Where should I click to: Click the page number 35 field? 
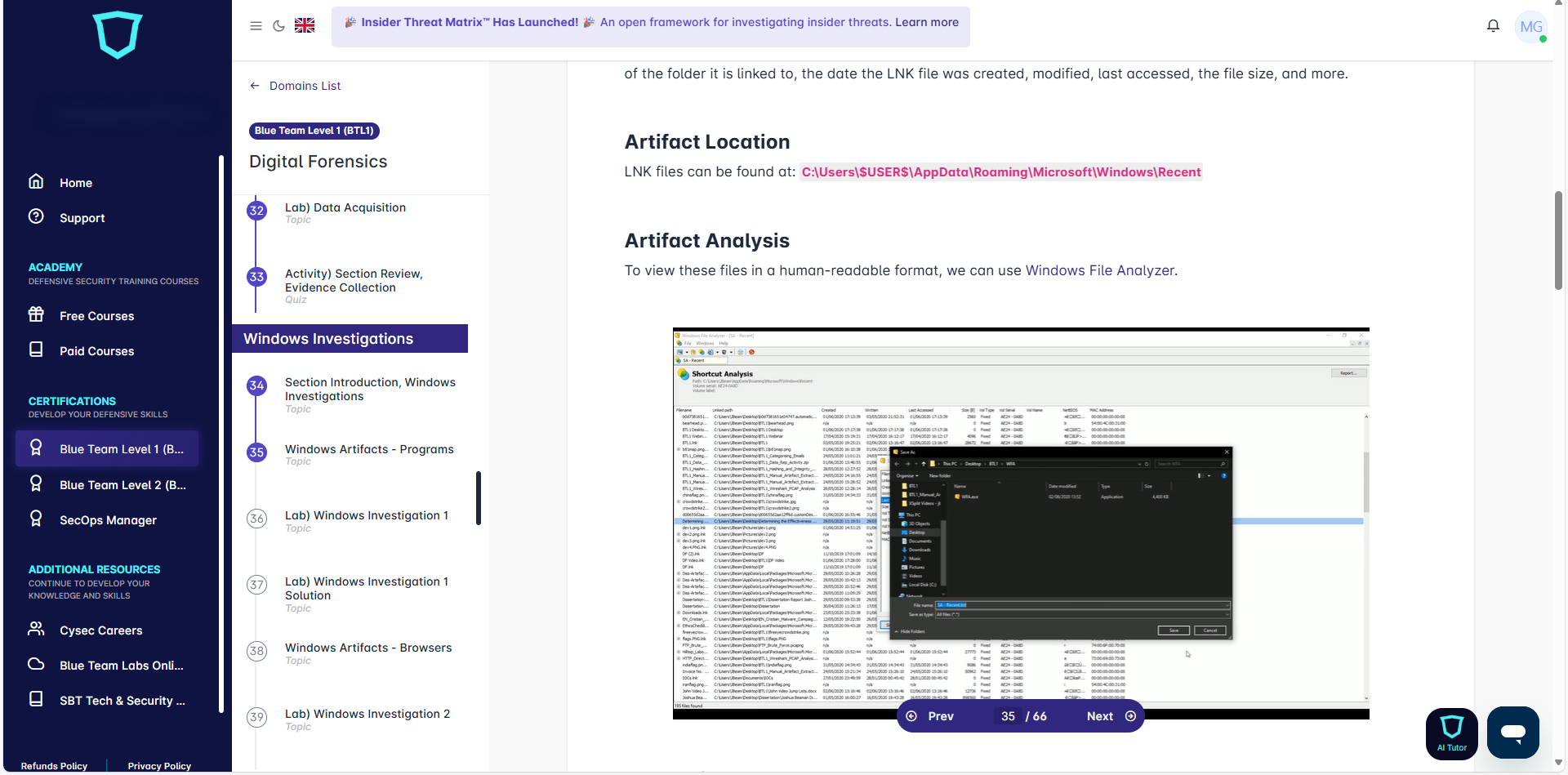[1009, 716]
